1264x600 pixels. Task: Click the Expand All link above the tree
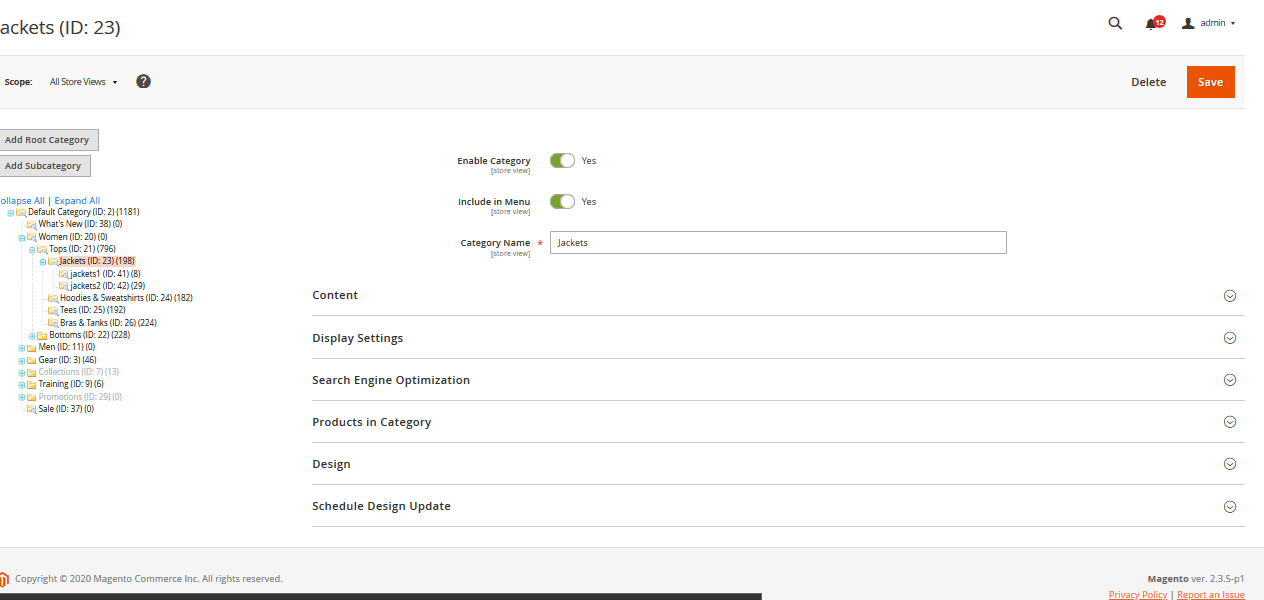pyautogui.click(x=77, y=200)
